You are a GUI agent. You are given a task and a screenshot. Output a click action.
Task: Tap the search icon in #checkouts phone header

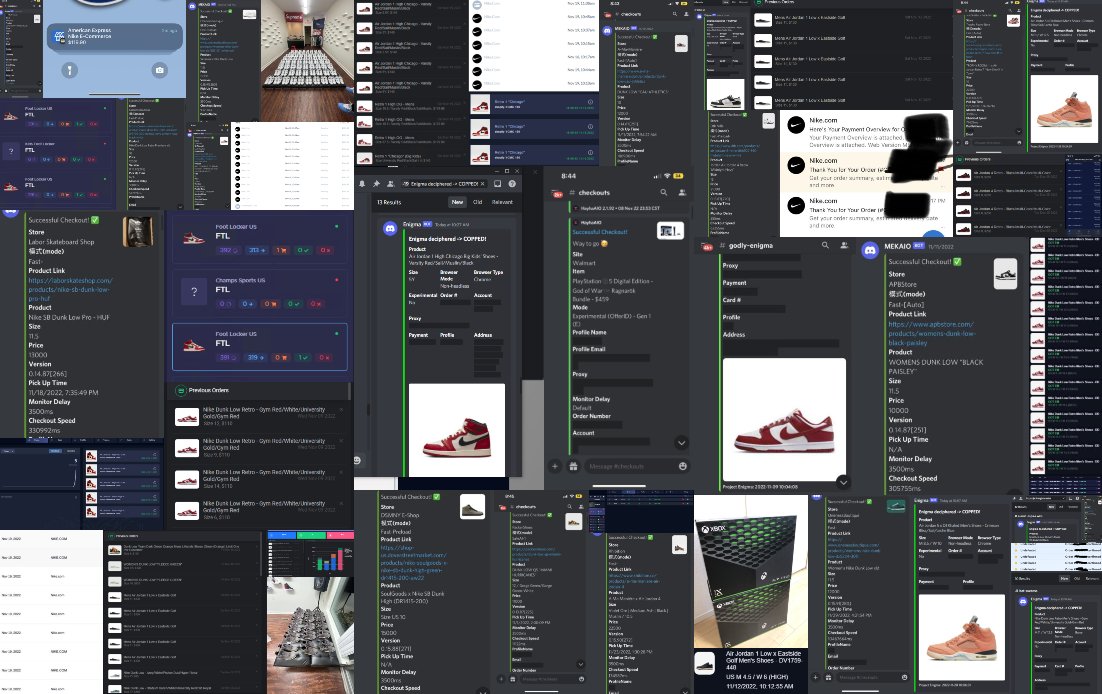point(663,192)
